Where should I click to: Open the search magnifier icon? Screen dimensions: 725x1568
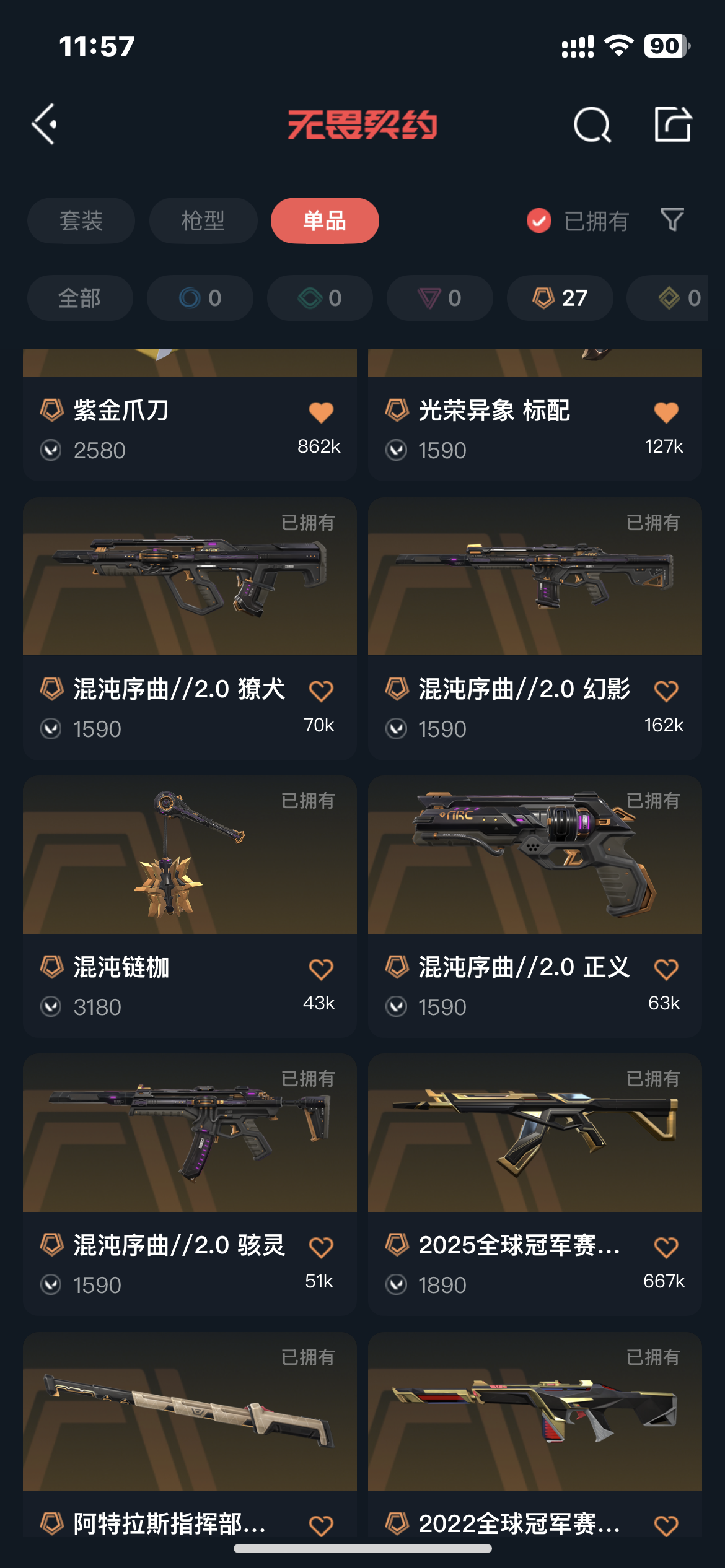click(x=592, y=124)
